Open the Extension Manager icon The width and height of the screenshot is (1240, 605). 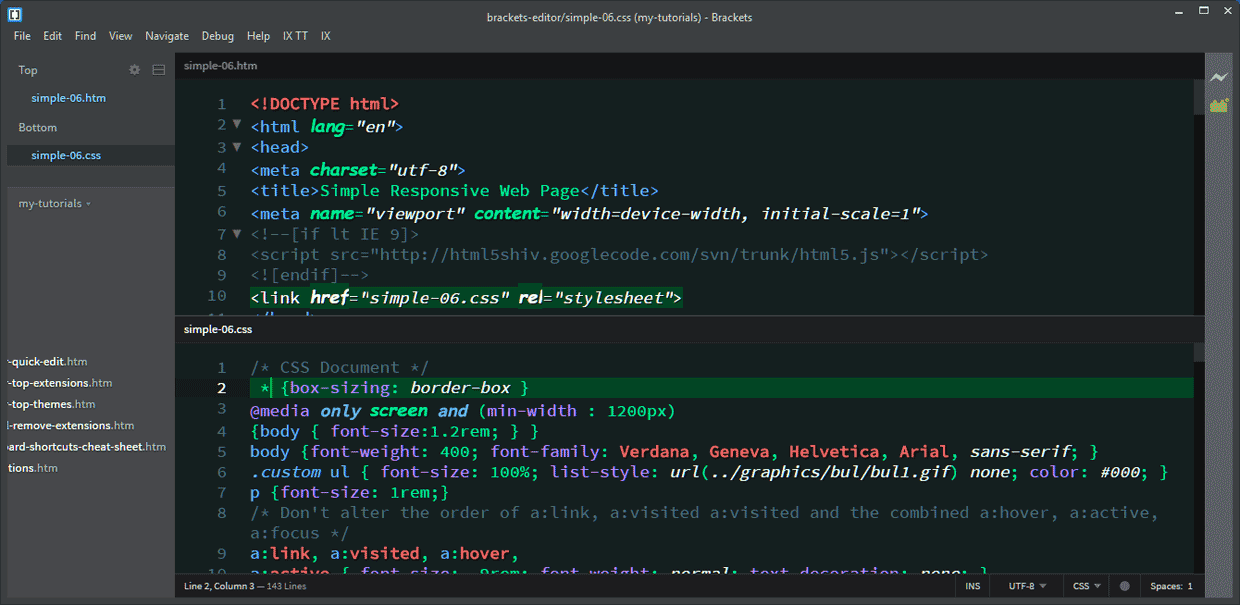point(1218,104)
